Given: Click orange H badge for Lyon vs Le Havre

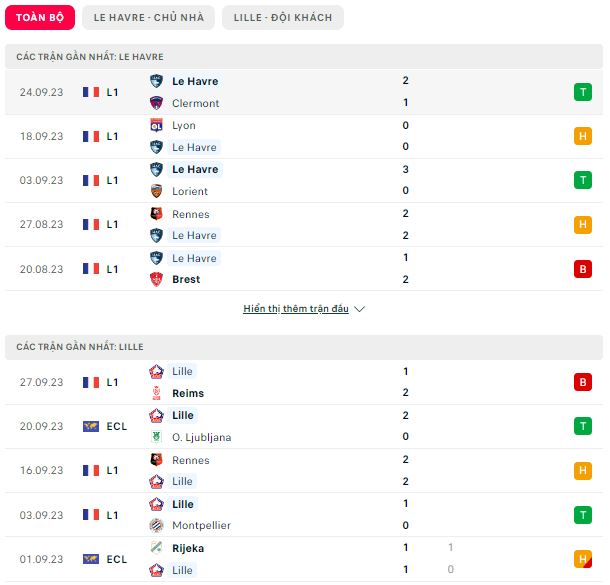Looking at the screenshot, I should [582, 136].
